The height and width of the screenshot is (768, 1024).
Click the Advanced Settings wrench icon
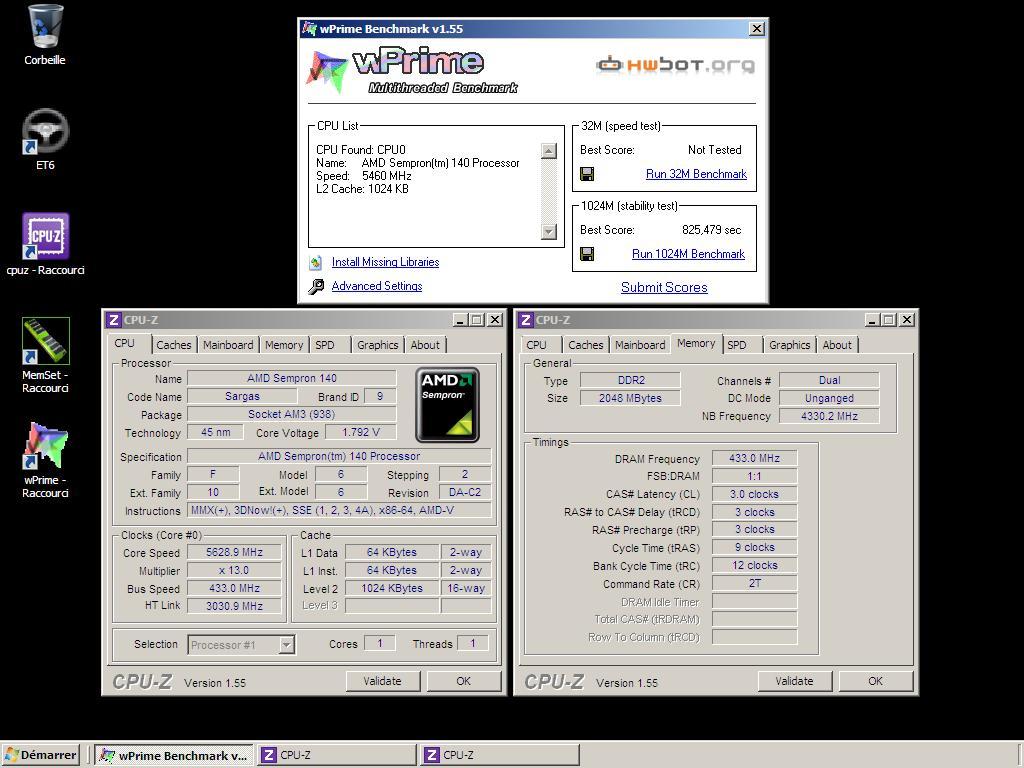click(316, 286)
